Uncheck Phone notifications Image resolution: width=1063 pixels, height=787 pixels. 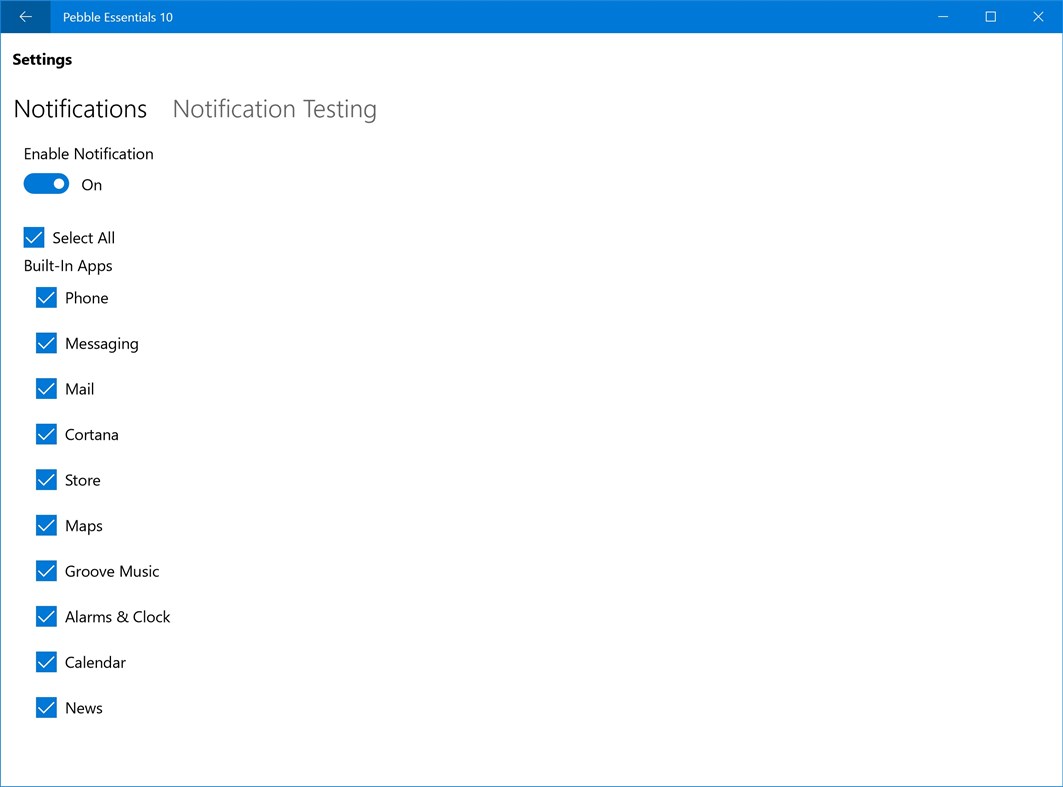(46, 297)
